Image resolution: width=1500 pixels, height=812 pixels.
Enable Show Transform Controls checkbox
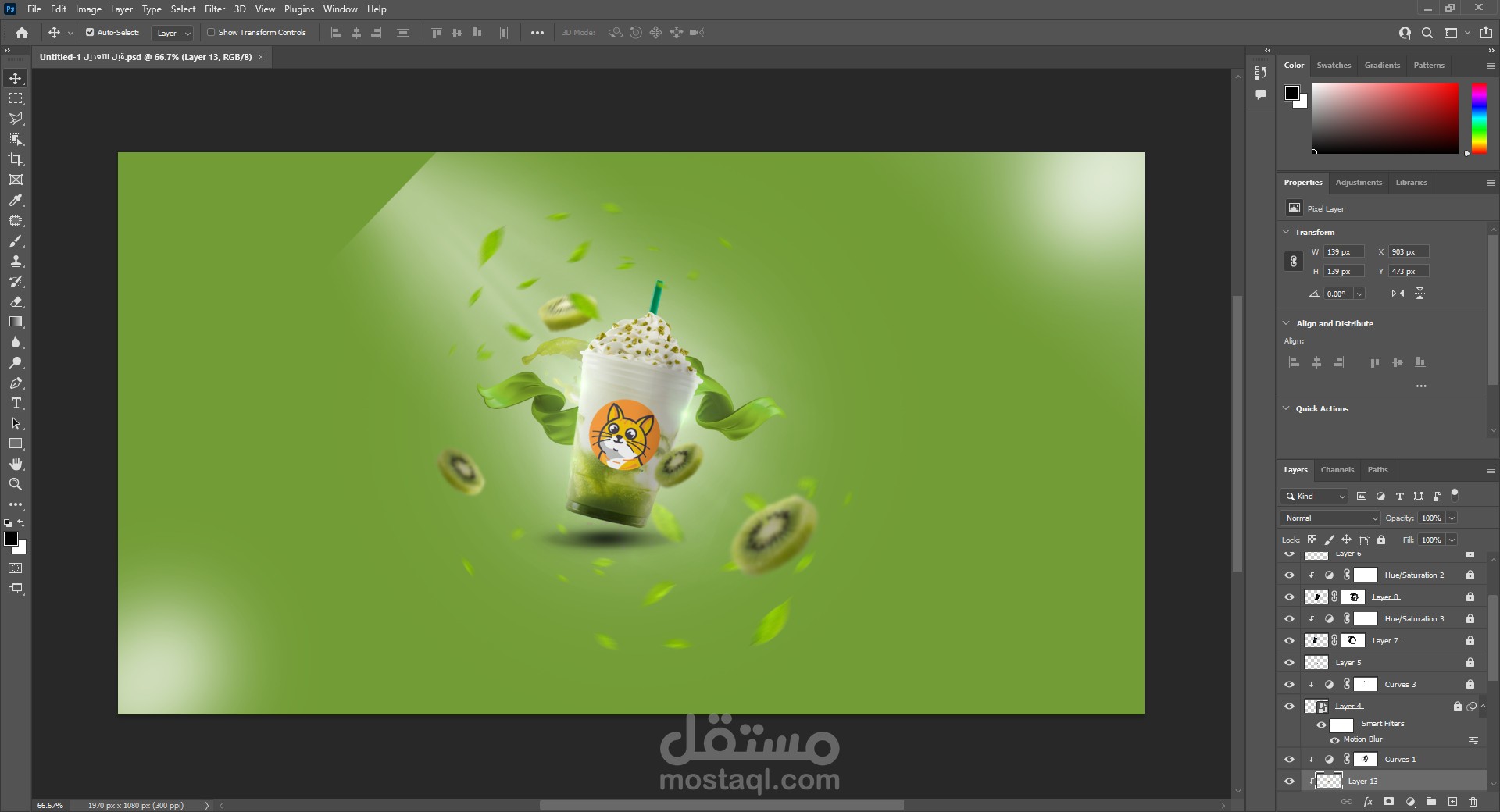[211, 33]
